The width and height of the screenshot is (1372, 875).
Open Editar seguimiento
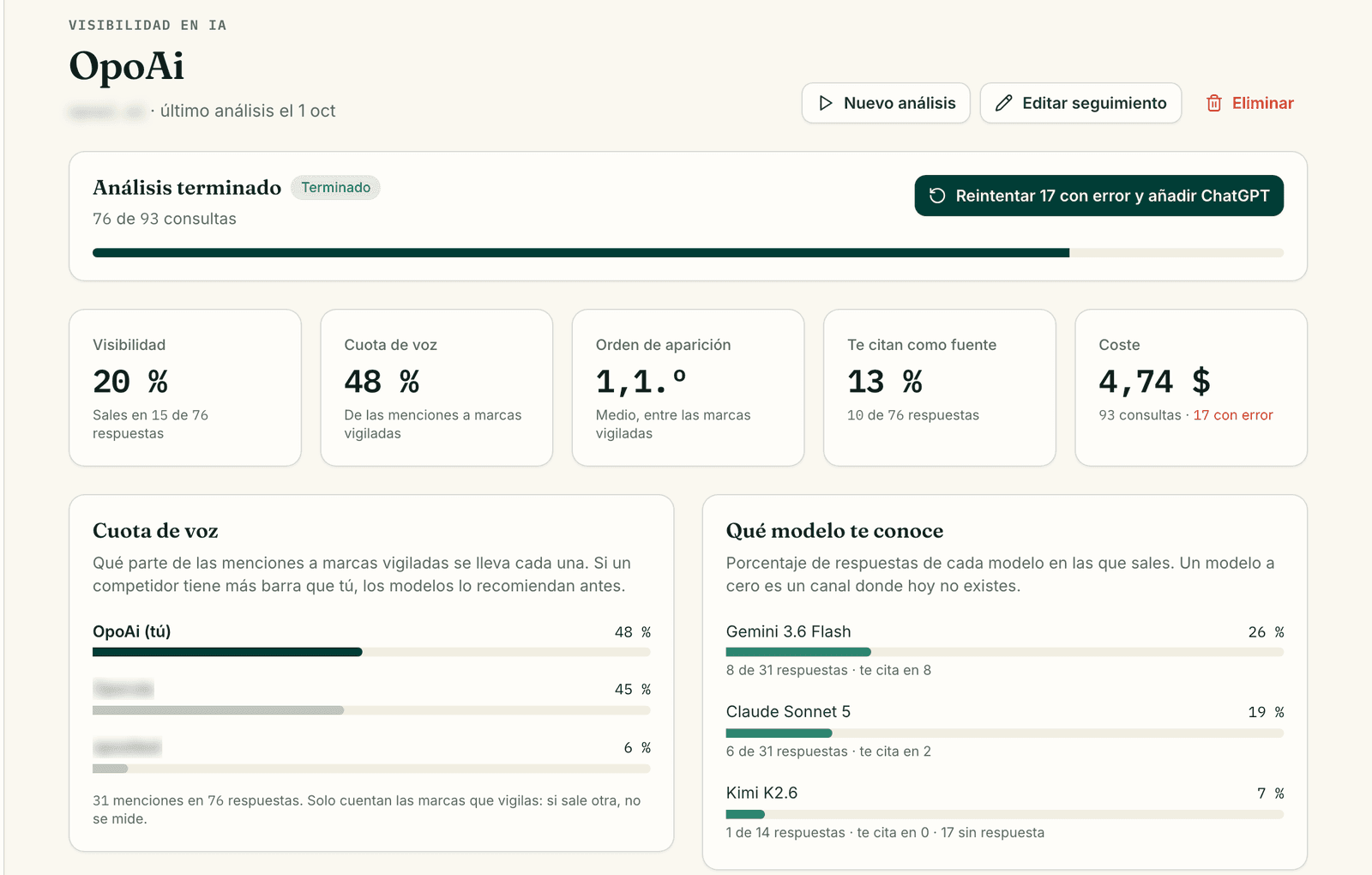(1080, 103)
